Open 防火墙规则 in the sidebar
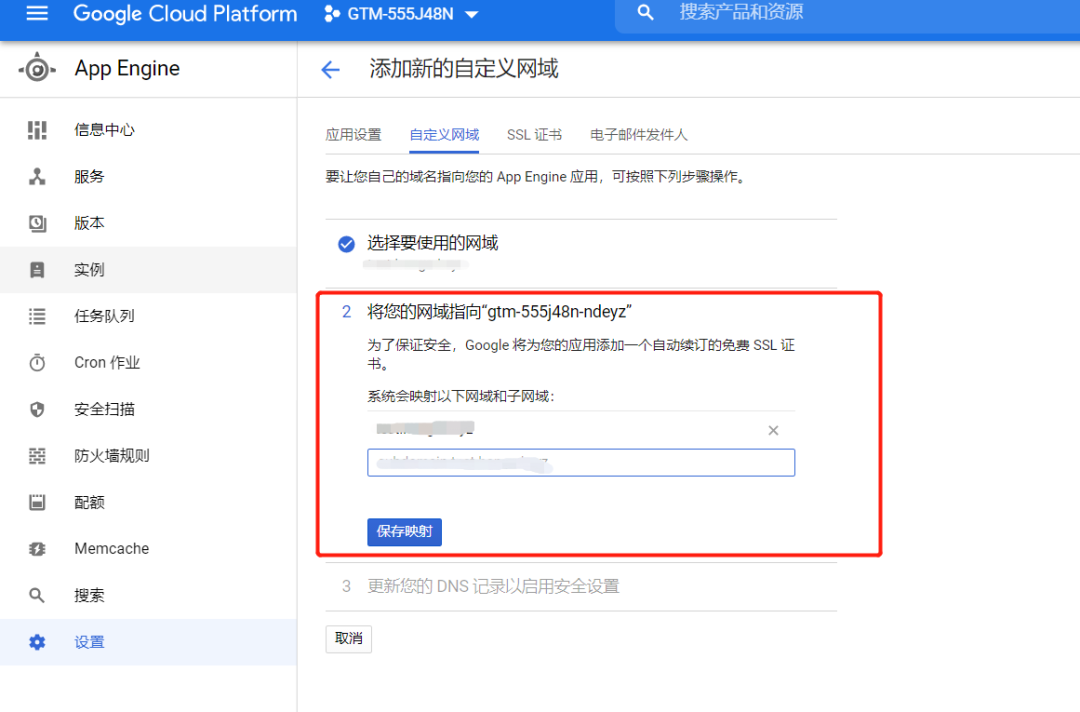 (x=112, y=456)
